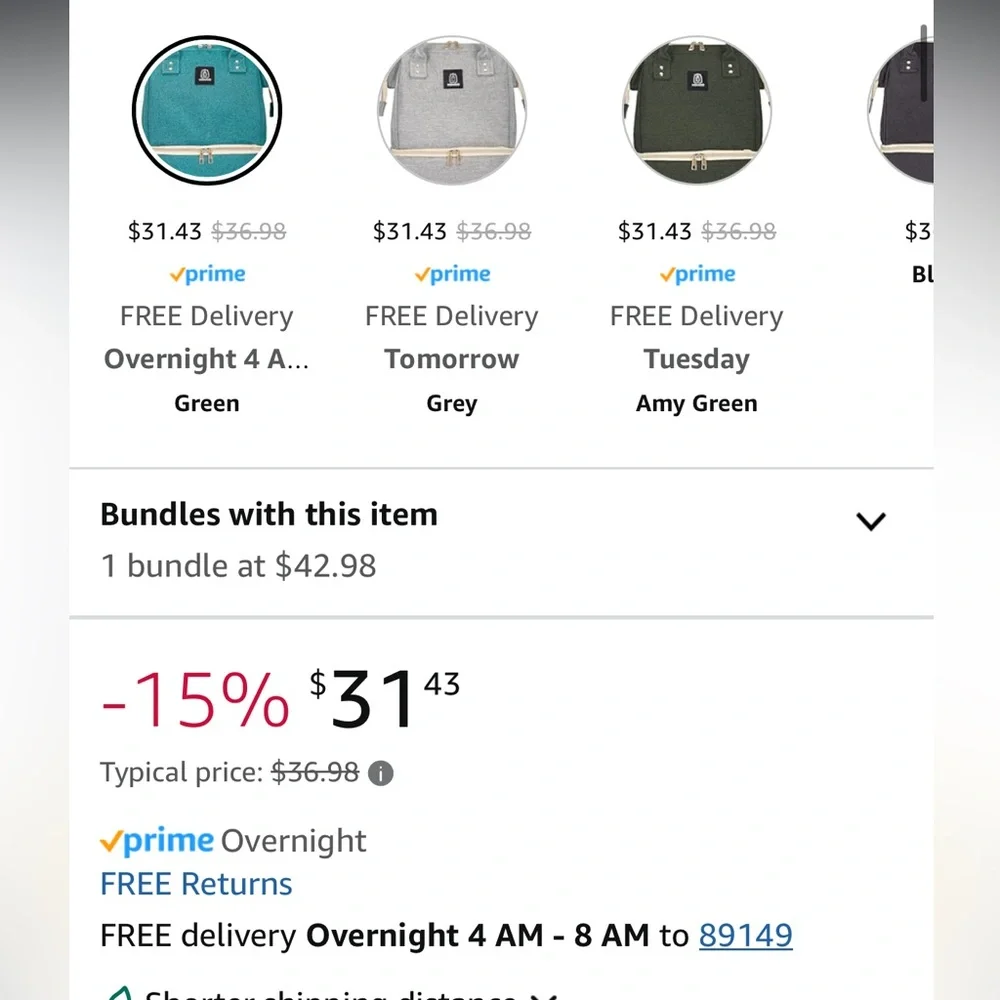Pick the Amy Green backpack variant
This screenshot has height=1000, width=1000.
coord(696,110)
